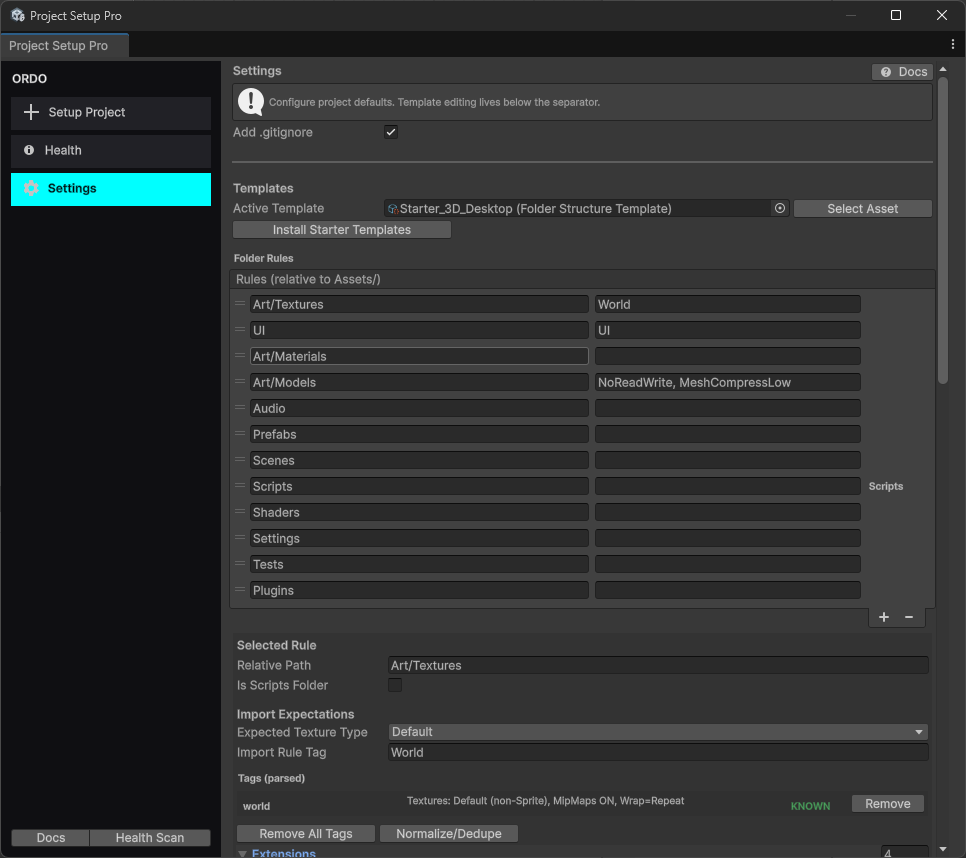Click the drag handle of the Audio rule
The width and height of the screenshot is (966, 858).
pyautogui.click(x=240, y=408)
